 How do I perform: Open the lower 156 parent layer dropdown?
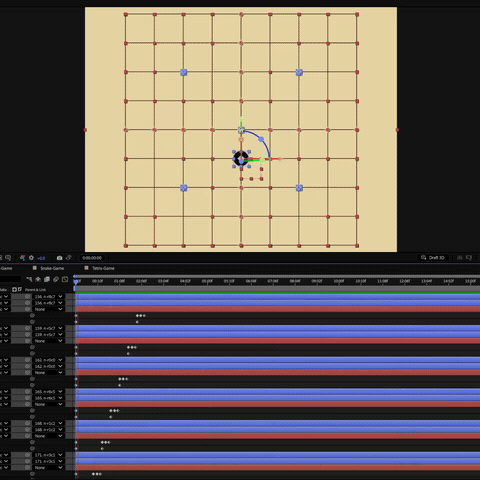point(48,303)
